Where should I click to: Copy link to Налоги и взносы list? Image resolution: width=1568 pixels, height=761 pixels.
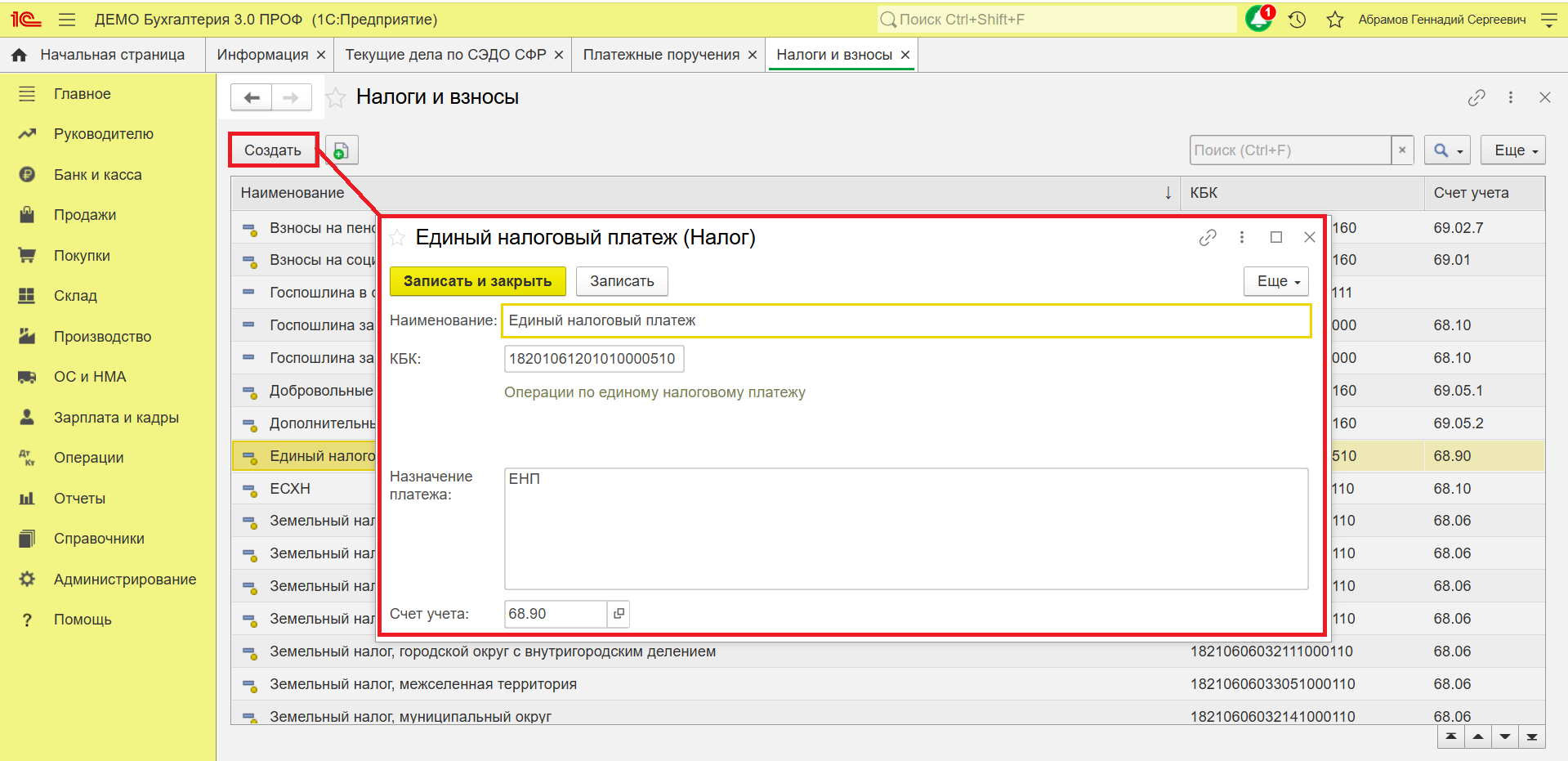1476,98
